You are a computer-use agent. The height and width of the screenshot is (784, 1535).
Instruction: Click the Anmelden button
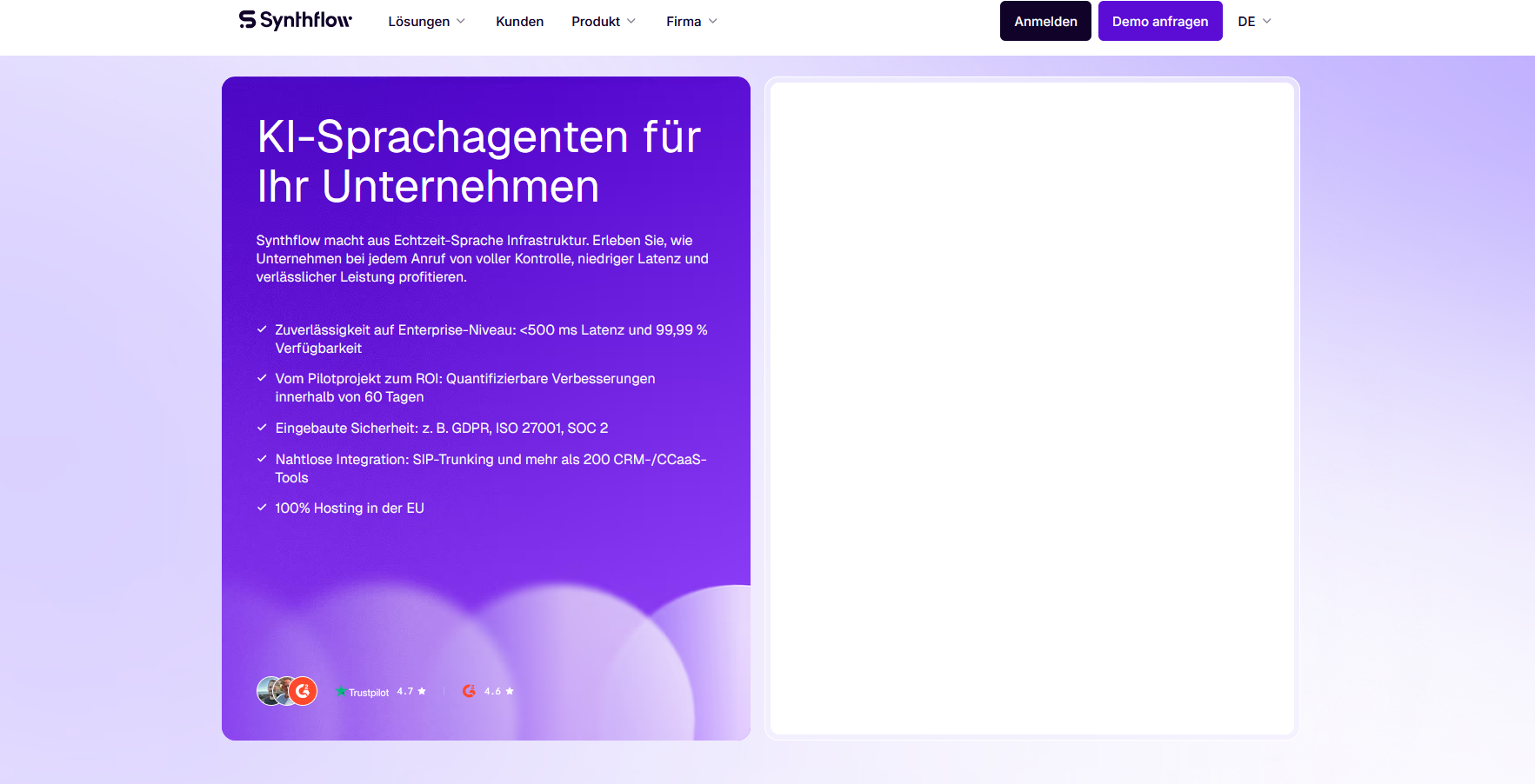pyautogui.click(x=1045, y=21)
